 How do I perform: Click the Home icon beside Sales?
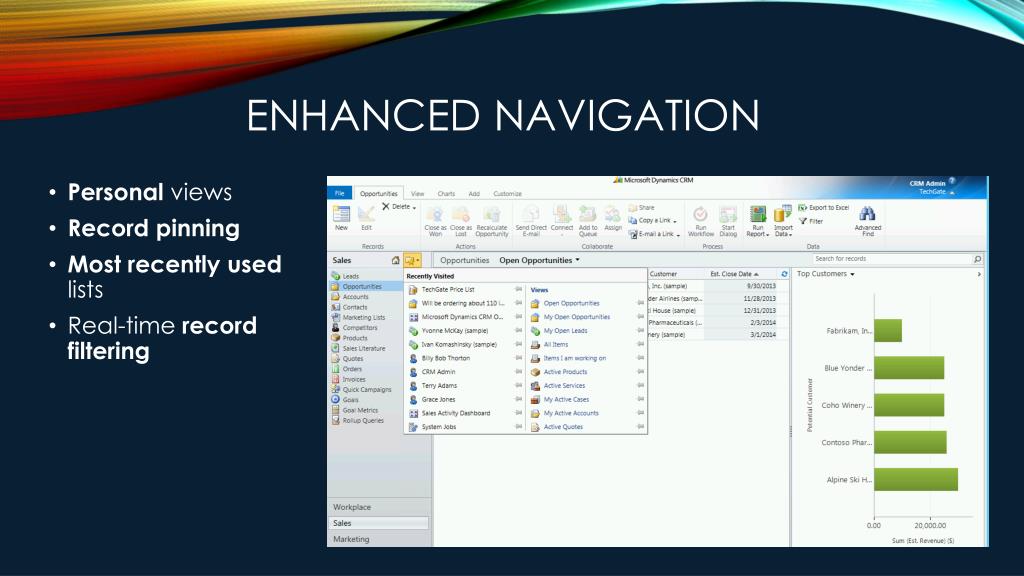tap(395, 260)
